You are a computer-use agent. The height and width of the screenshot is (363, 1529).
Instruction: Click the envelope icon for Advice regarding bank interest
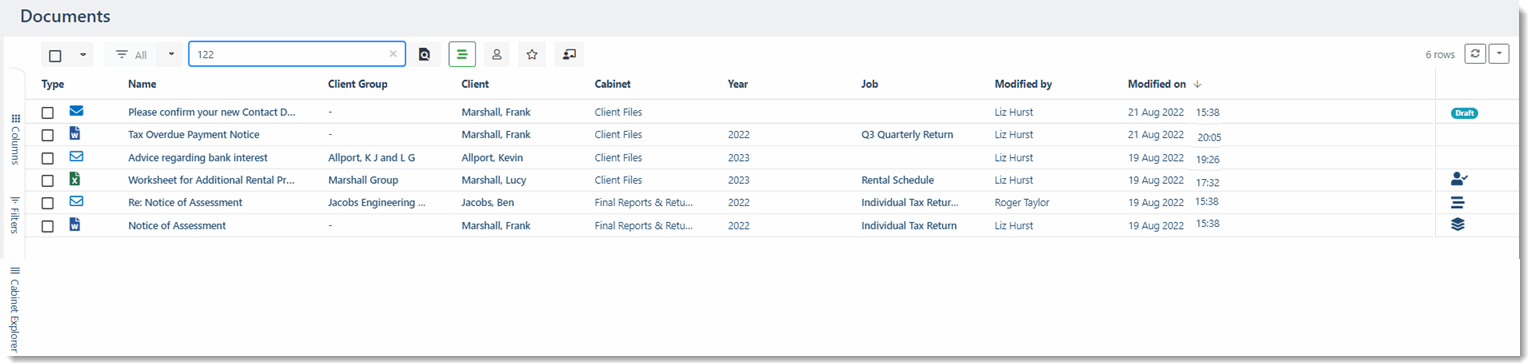point(76,156)
